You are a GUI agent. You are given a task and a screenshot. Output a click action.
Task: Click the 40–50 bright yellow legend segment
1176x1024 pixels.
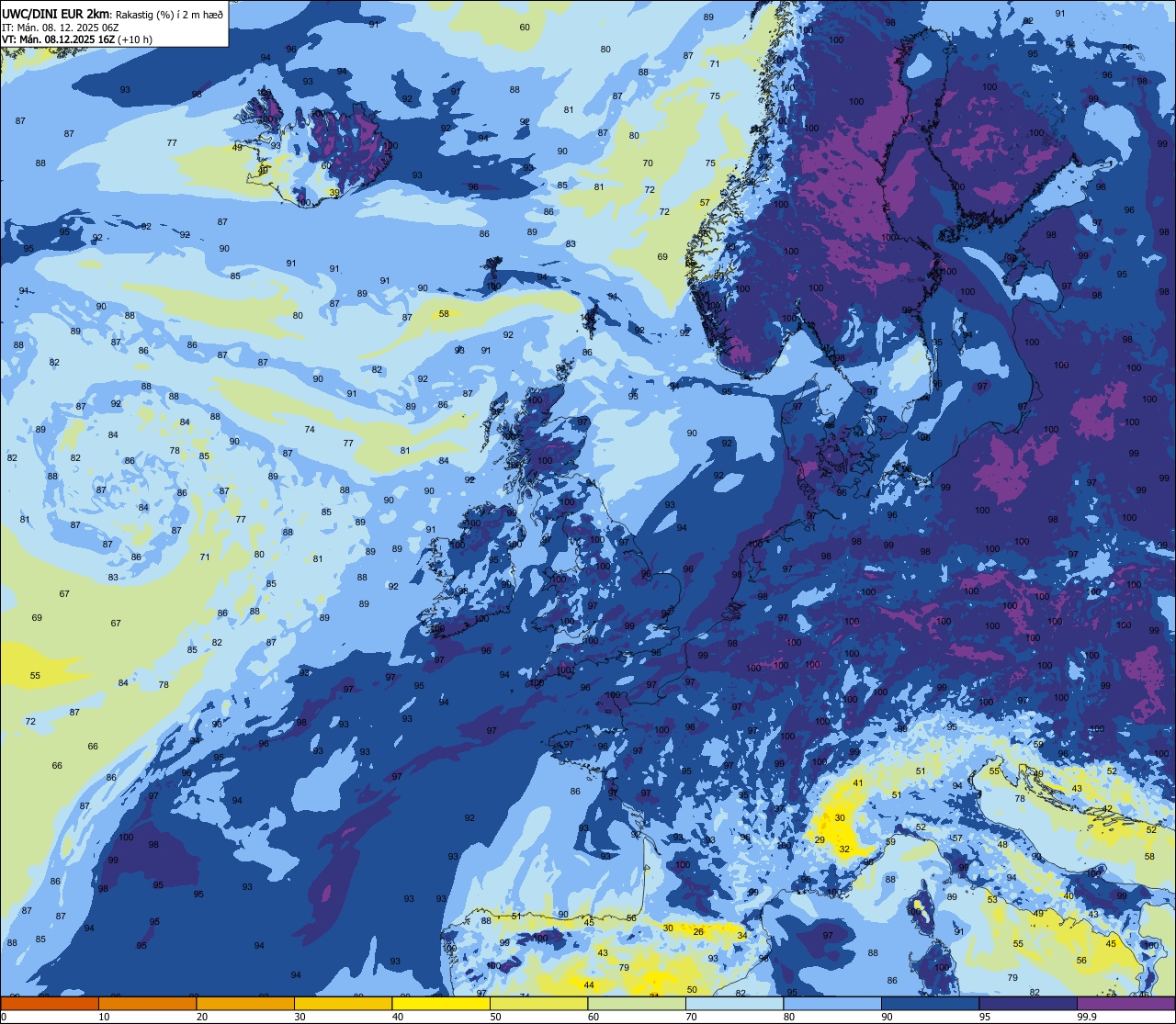tap(441, 1003)
